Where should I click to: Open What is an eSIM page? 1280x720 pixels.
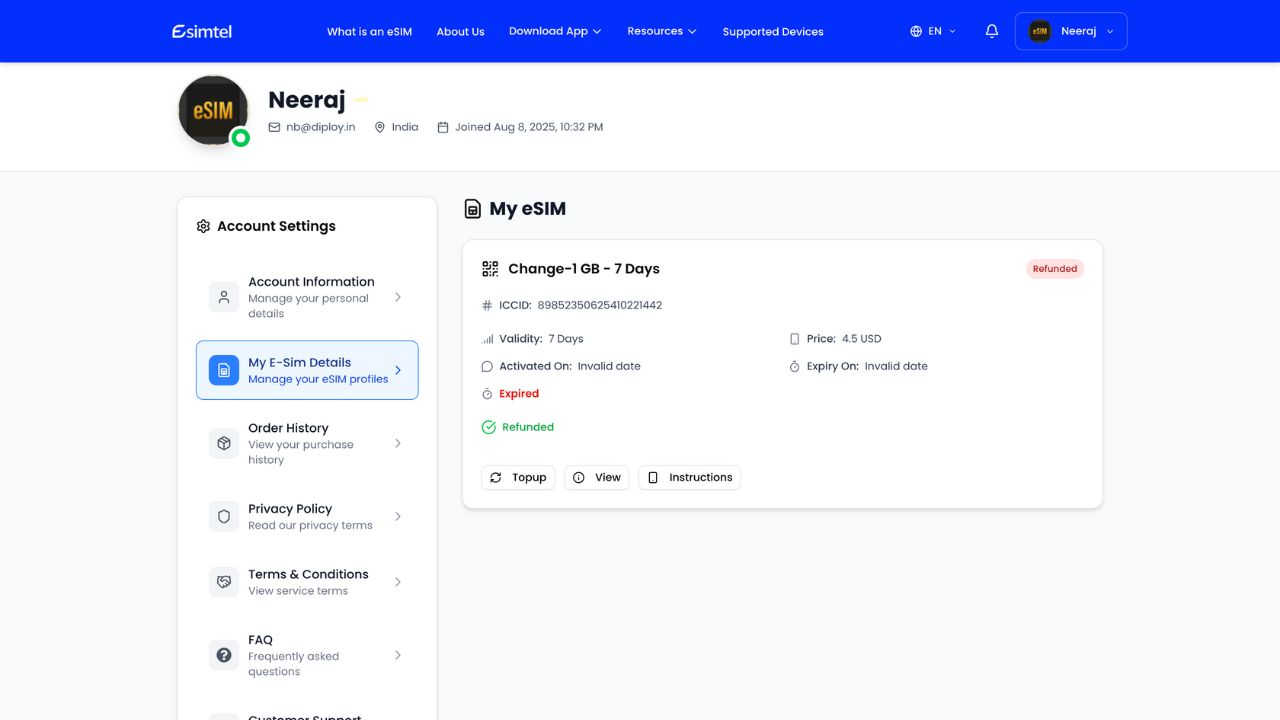tap(369, 31)
